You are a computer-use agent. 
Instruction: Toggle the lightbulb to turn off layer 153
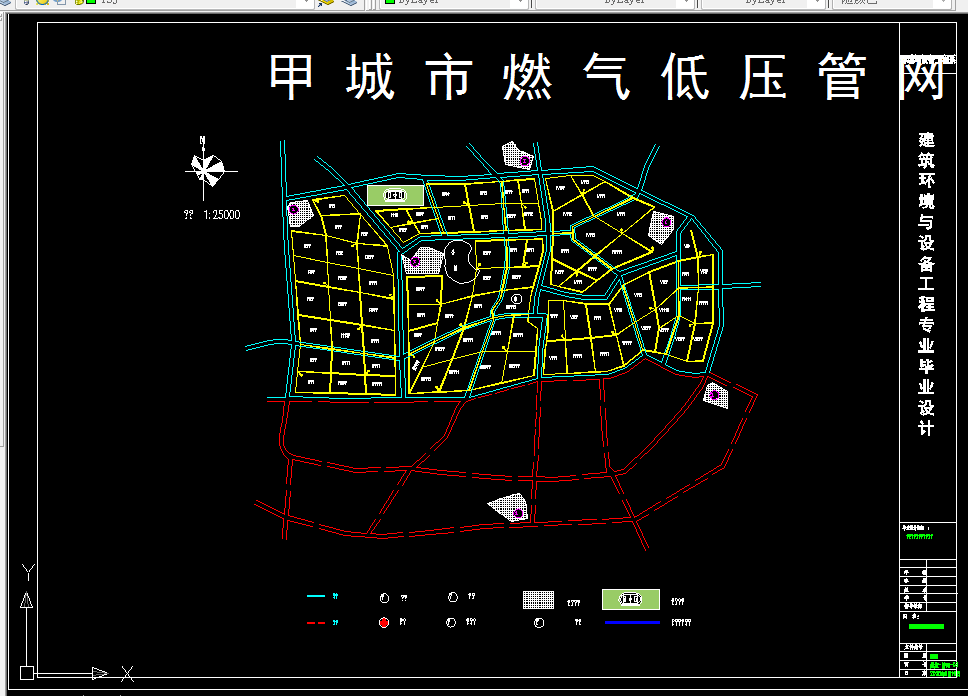tap(27, 3)
